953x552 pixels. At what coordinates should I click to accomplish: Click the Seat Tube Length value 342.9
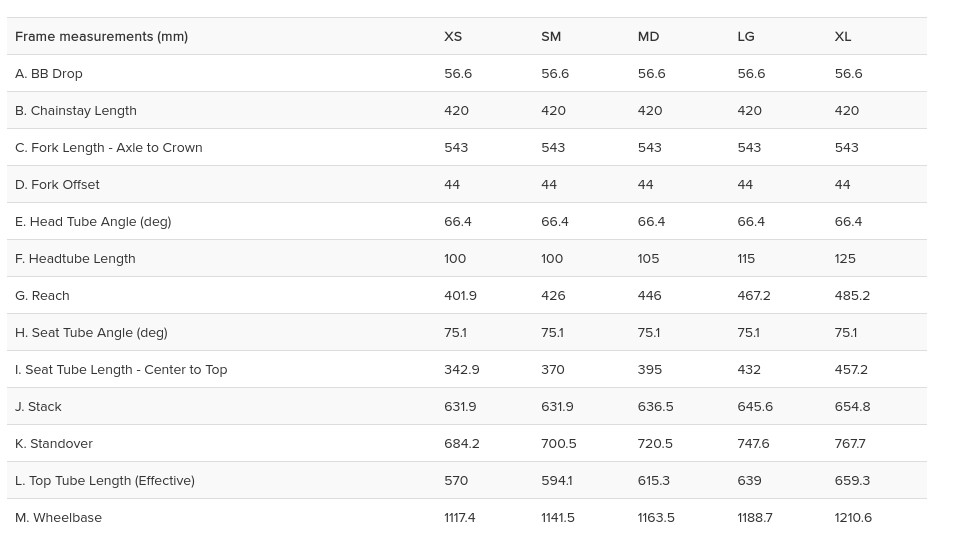[461, 370]
